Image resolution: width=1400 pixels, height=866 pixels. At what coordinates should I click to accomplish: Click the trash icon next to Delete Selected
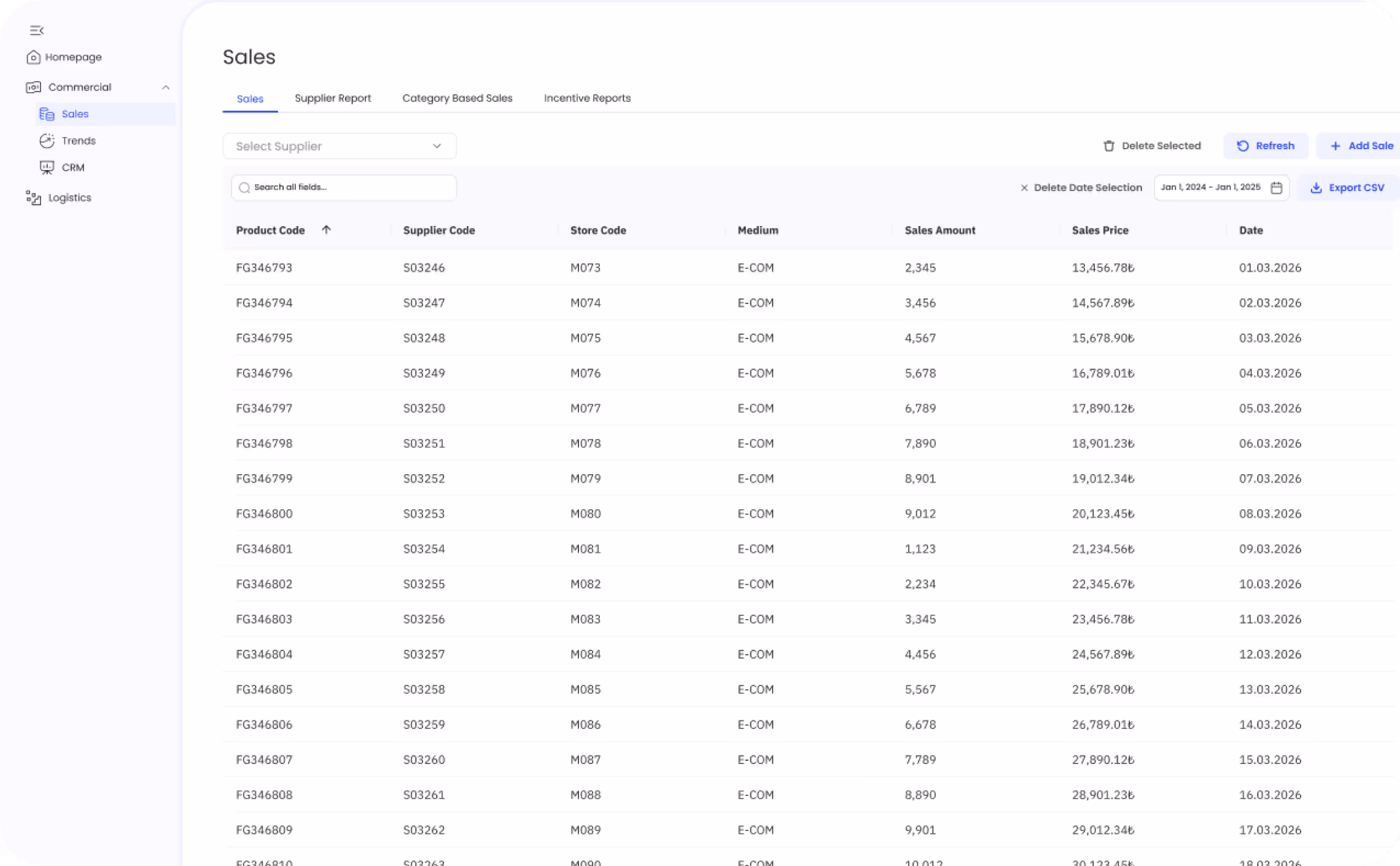pyautogui.click(x=1108, y=146)
